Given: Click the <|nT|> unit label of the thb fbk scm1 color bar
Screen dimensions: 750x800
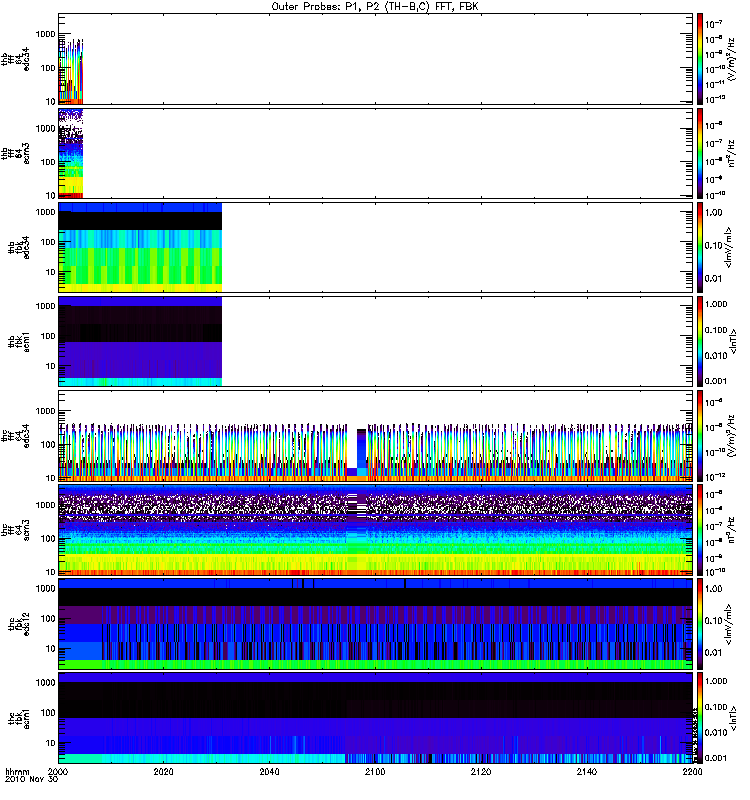Looking at the screenshot, I should click(x=733, y=341).
